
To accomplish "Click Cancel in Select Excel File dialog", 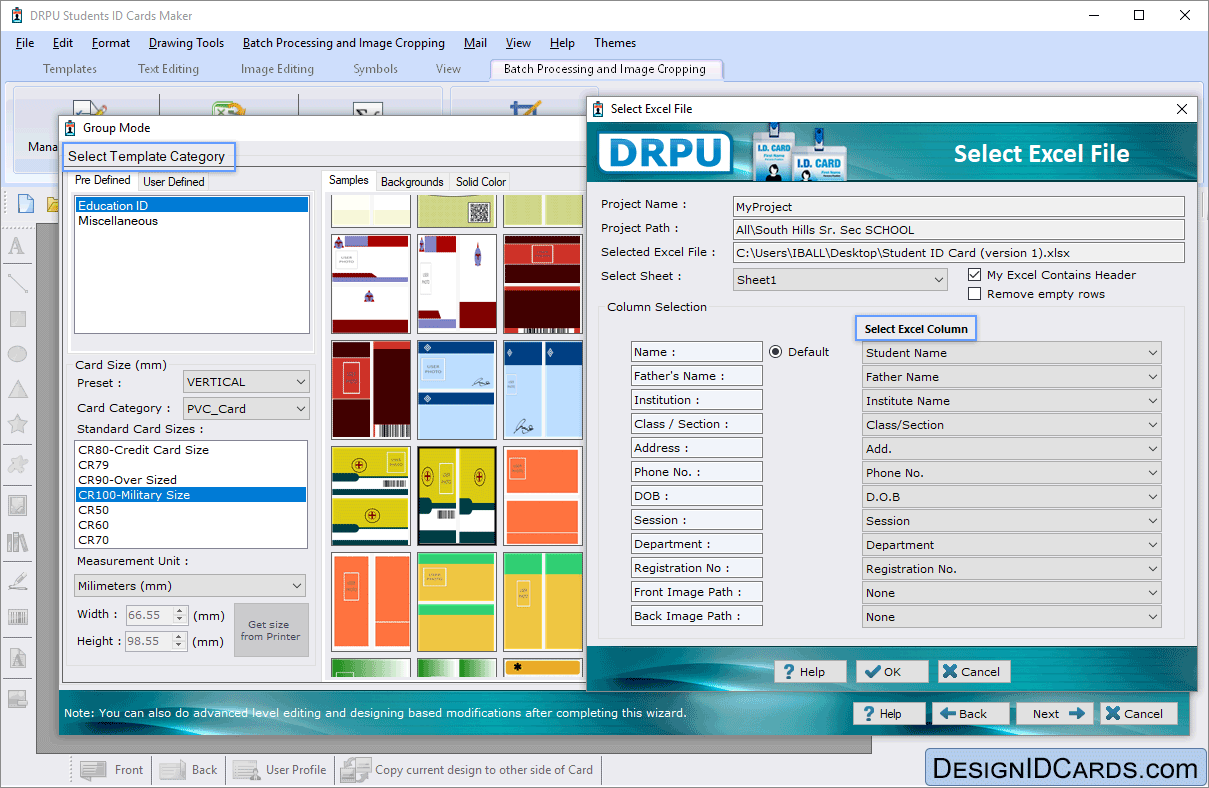I will (x=973, y=672).
